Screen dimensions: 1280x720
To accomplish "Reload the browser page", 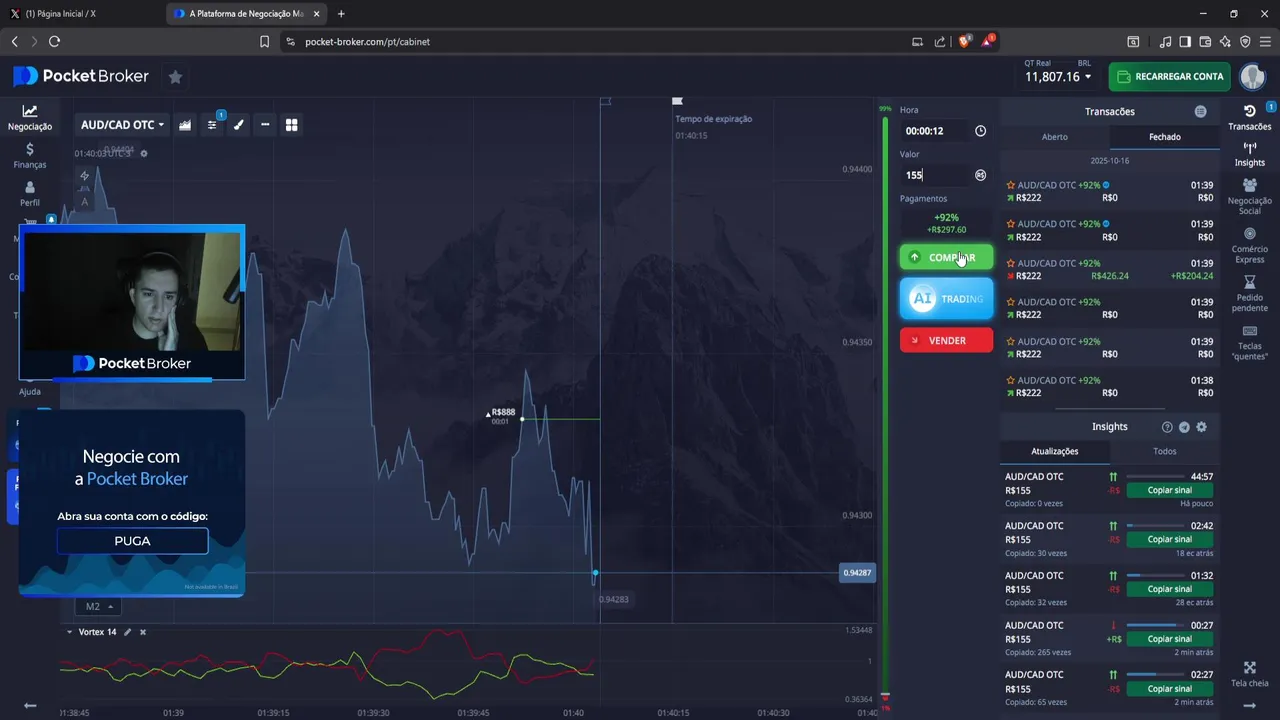I will pyautogui.click(x=54, y=42).
